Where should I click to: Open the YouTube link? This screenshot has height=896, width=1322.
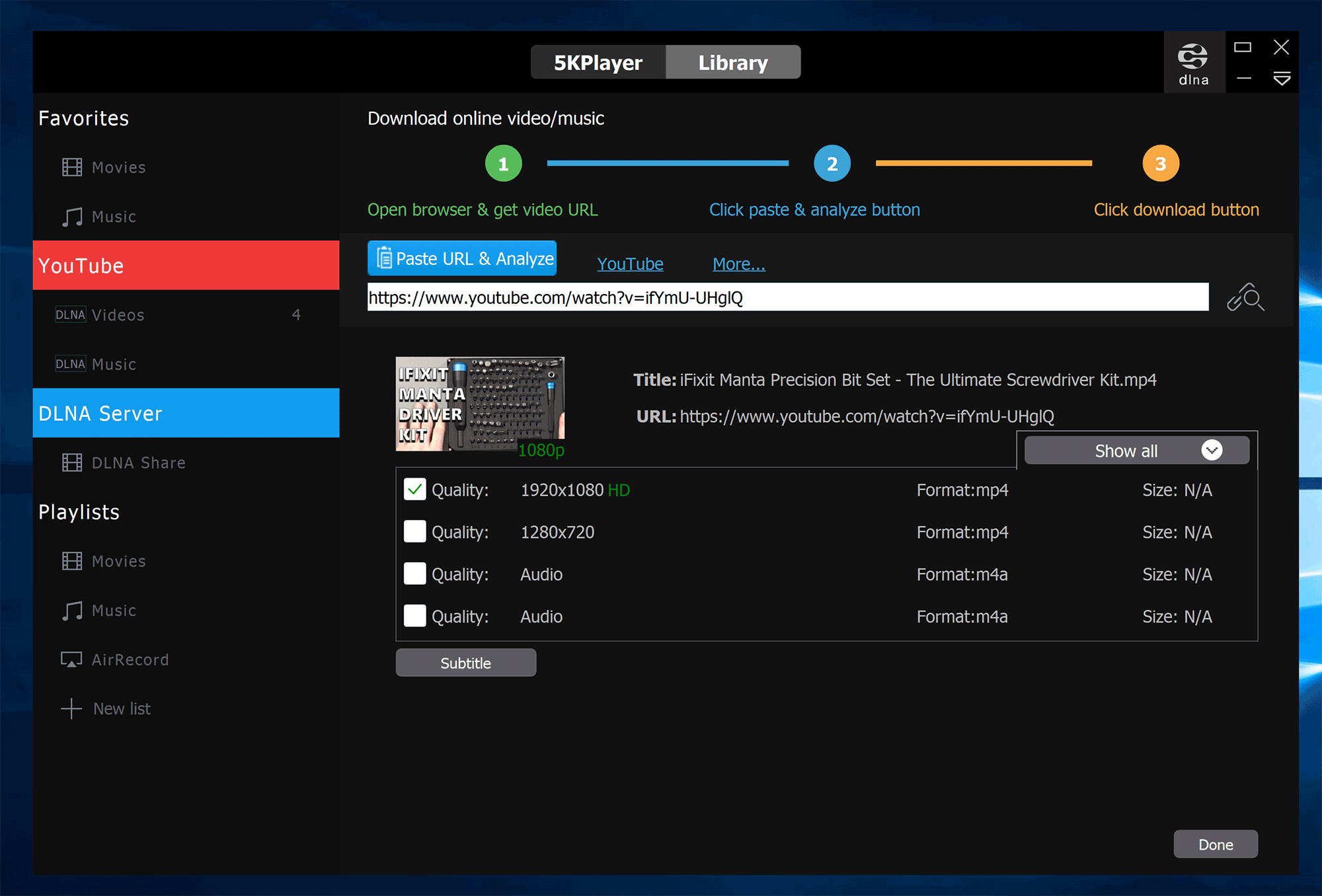click(630, 264)
